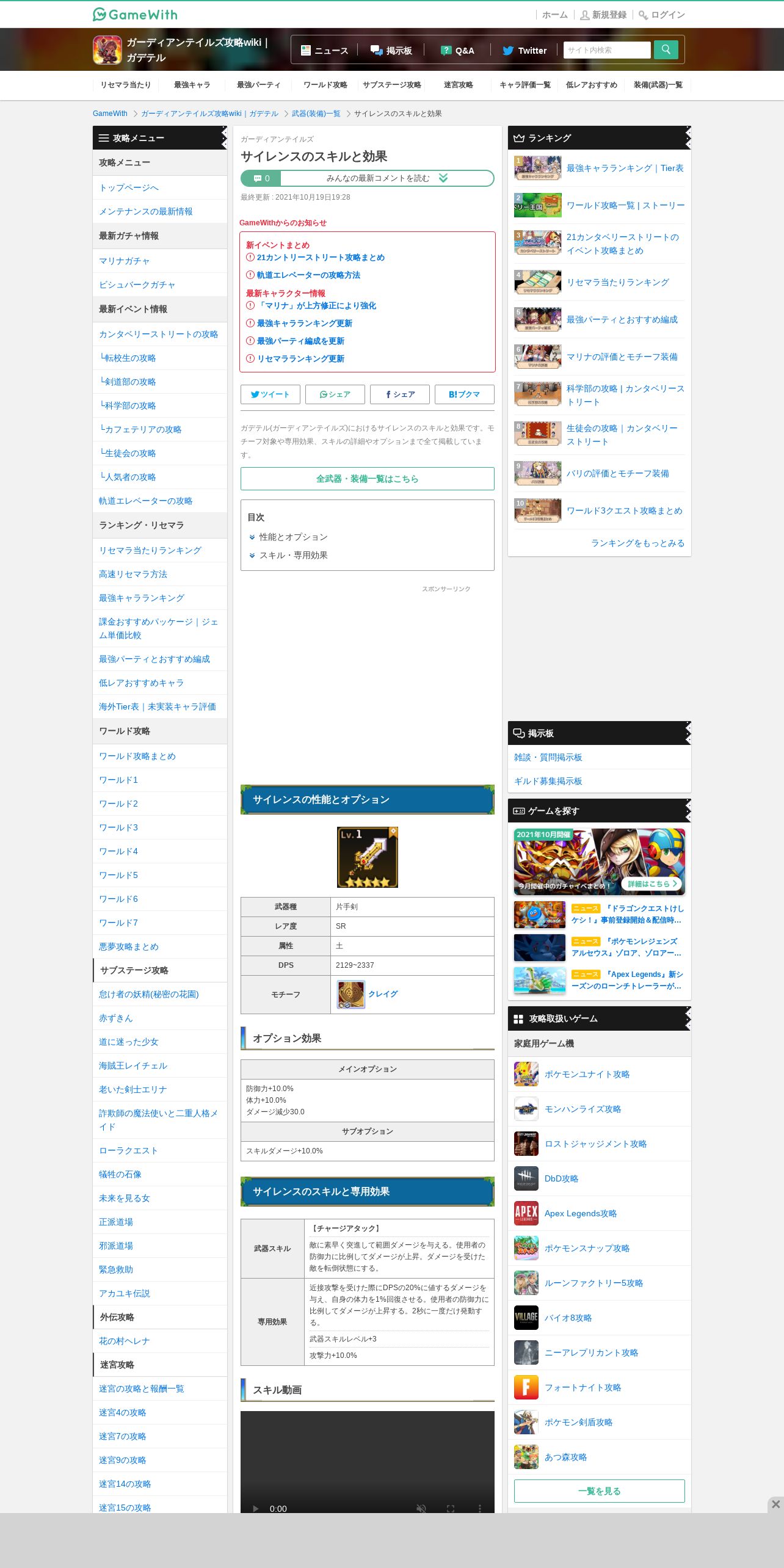Open 21カントリーストリート攻略まとめ notice

point(321,258)
